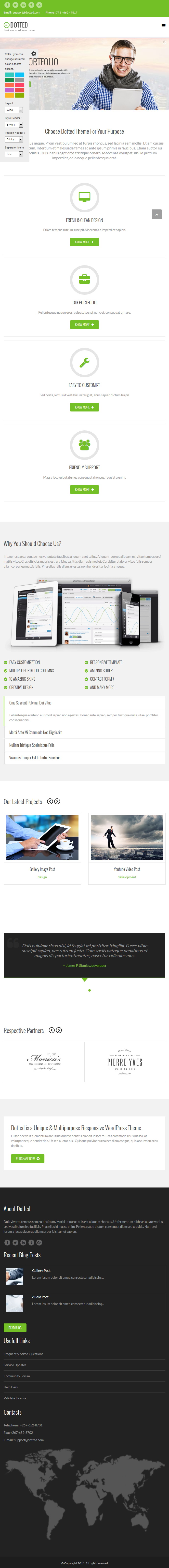Expand Vivamus Tempor Est In Tortor accordion
169x1568 pixels.
click(x=84, y=758)
